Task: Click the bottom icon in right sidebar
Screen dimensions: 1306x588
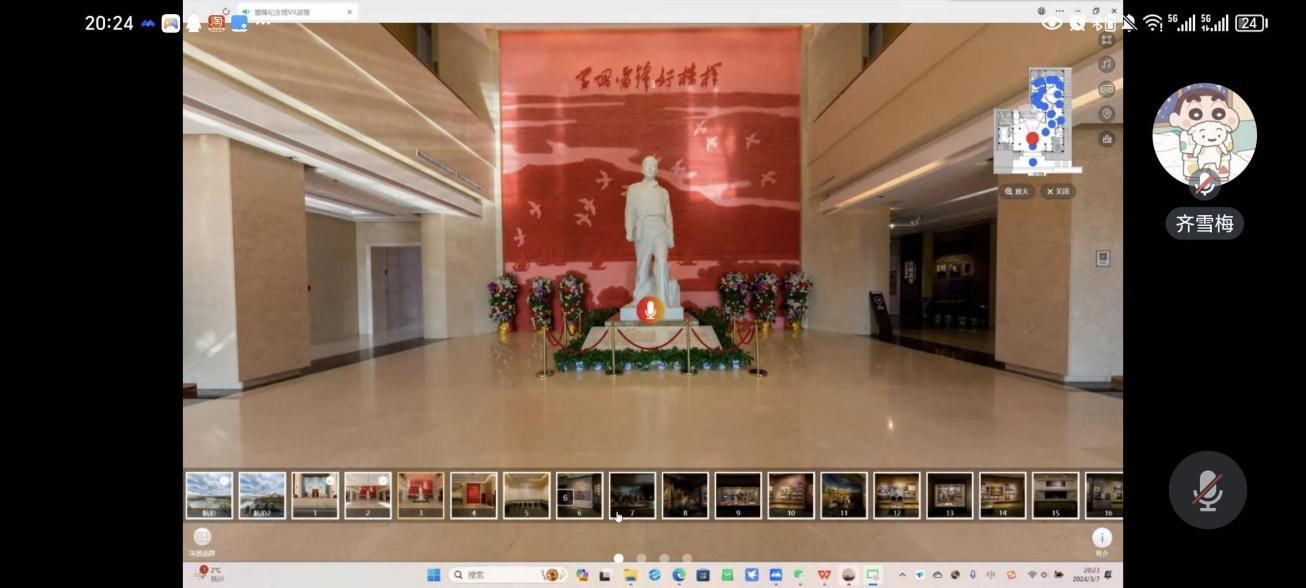Action: (1106, 139)
